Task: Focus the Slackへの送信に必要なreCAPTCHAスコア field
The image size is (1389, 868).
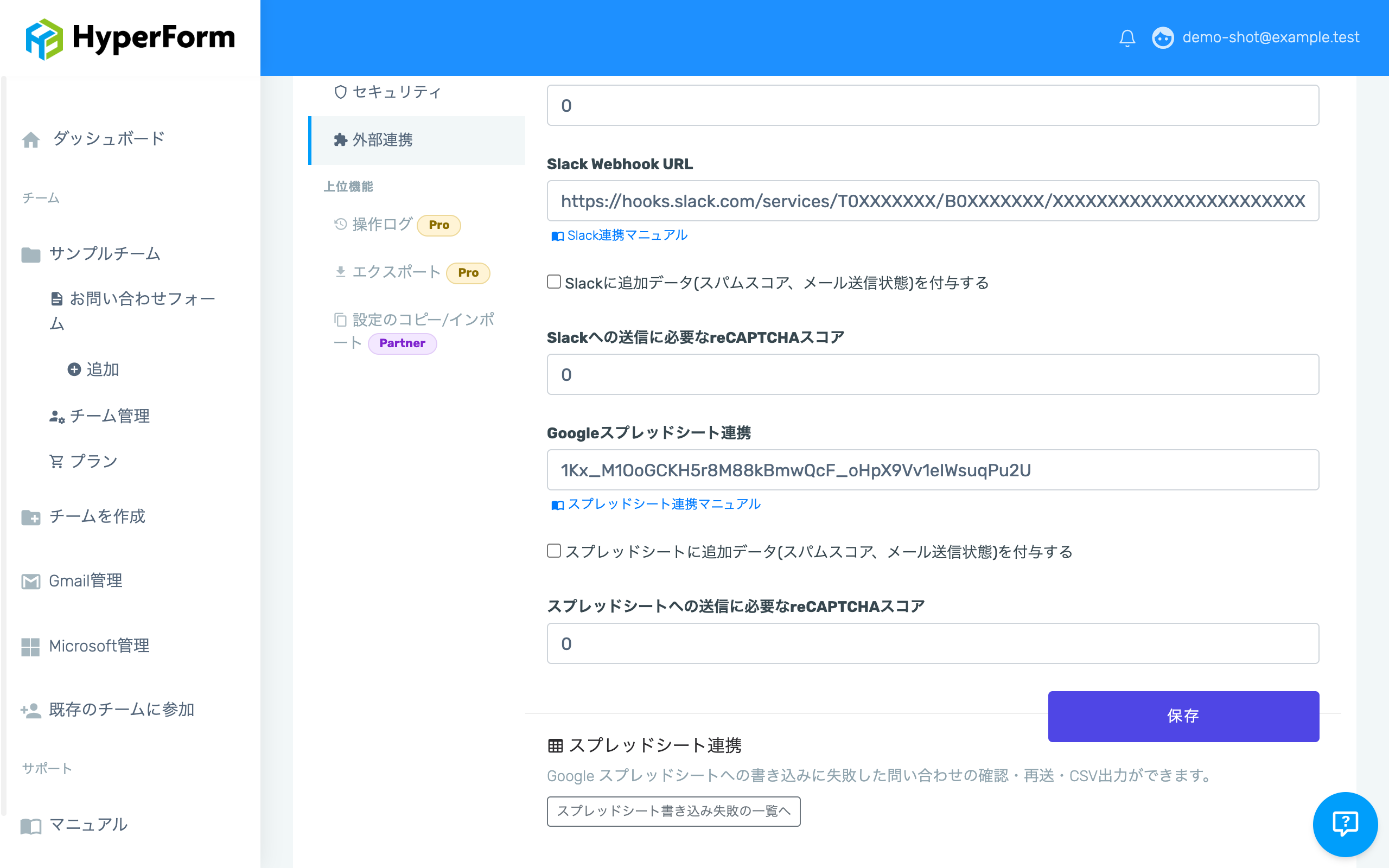Action: pos(933,374)
